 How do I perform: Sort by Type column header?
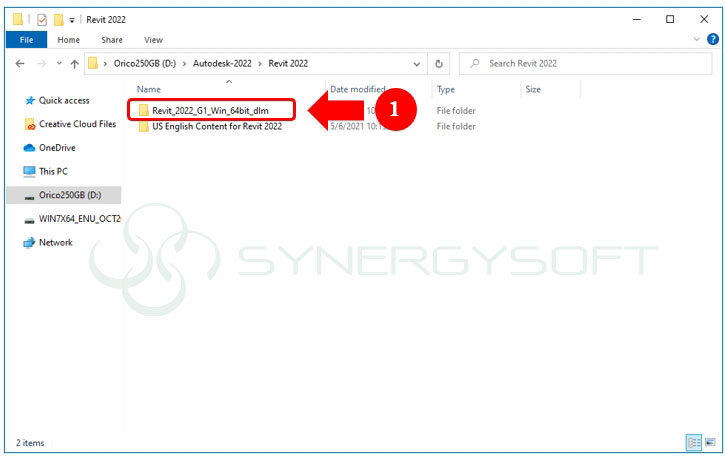click(446, 89)
